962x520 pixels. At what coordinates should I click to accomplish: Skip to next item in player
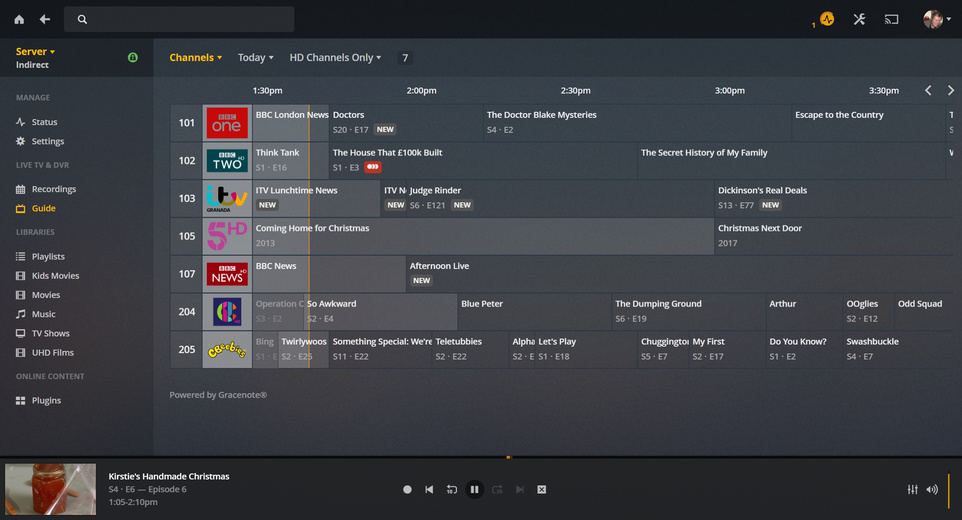coord(520,489)
